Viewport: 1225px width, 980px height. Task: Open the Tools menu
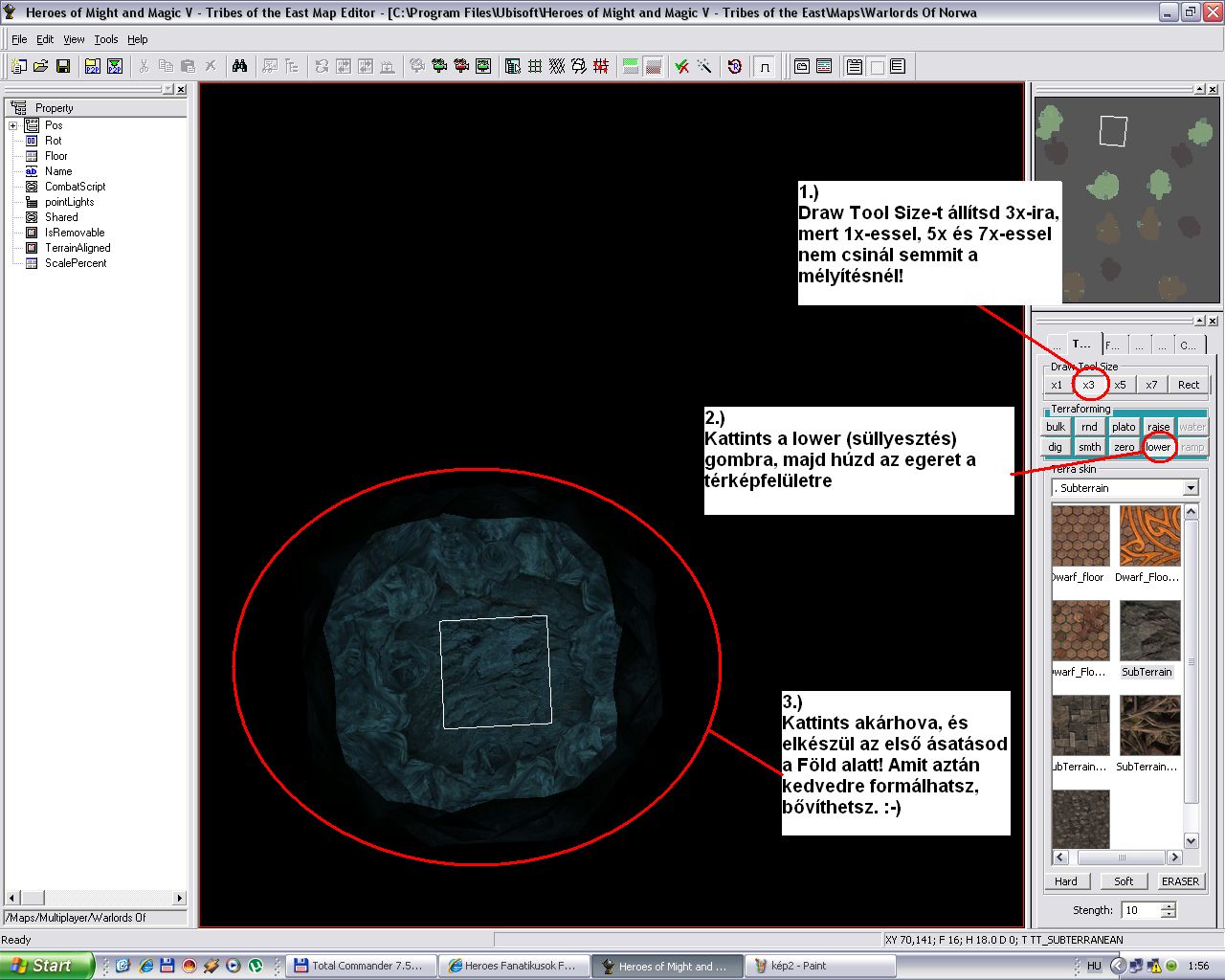point(106,39)
